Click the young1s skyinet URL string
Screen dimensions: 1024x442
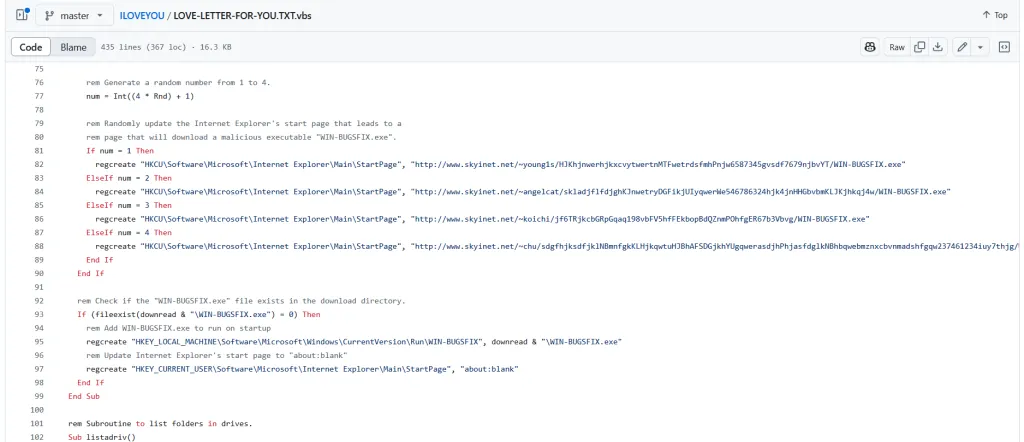[x=658, y=165]
